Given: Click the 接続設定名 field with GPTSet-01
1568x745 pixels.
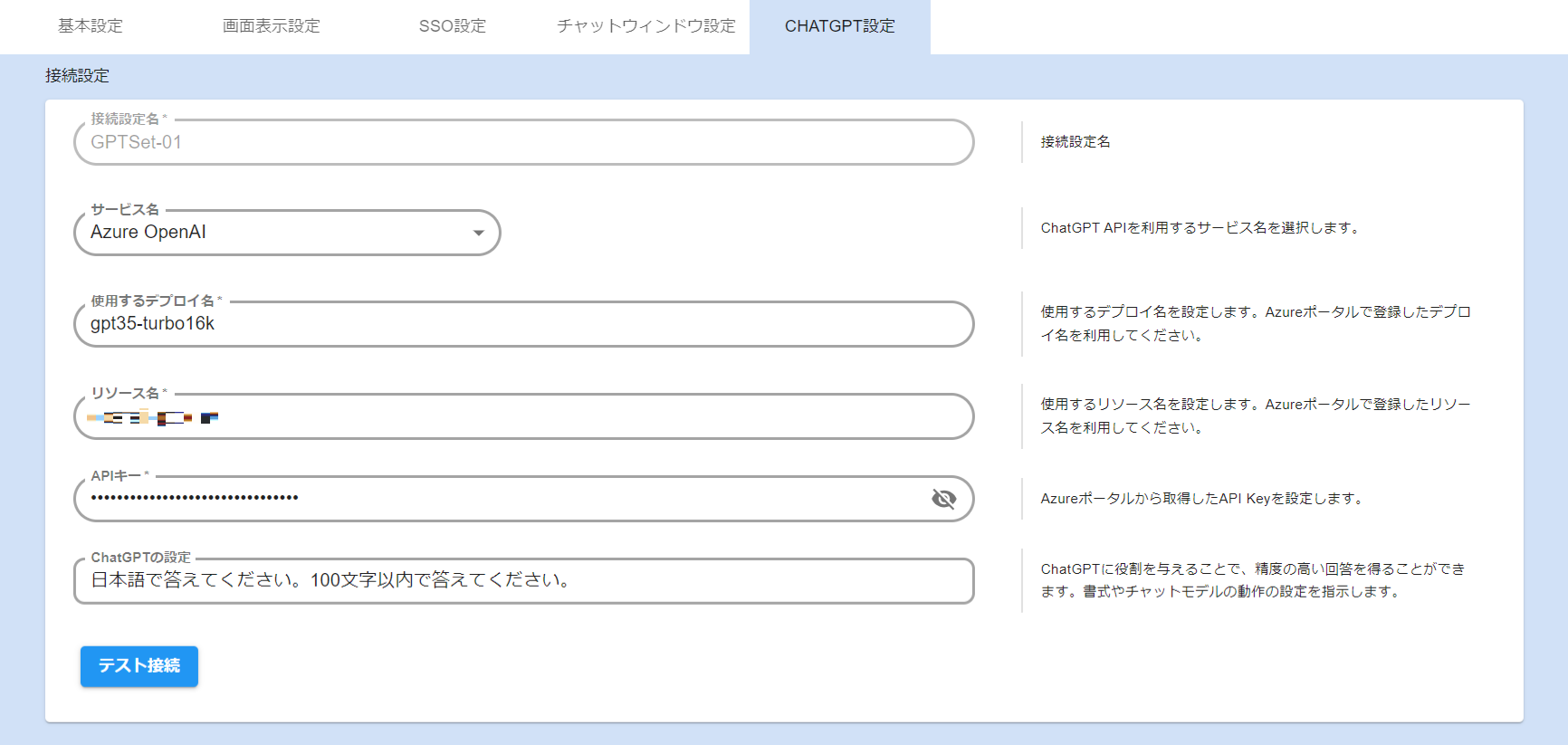Looking at the screenshot, I should coord(523,143).
